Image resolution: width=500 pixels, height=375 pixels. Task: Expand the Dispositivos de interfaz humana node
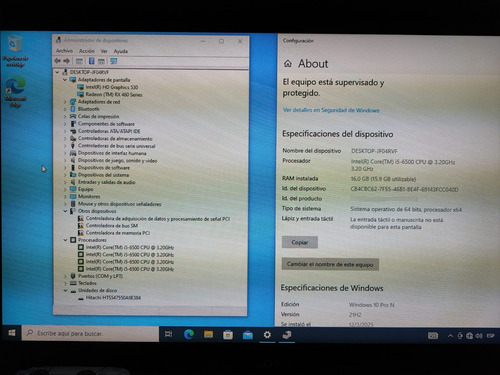(65, 153)
